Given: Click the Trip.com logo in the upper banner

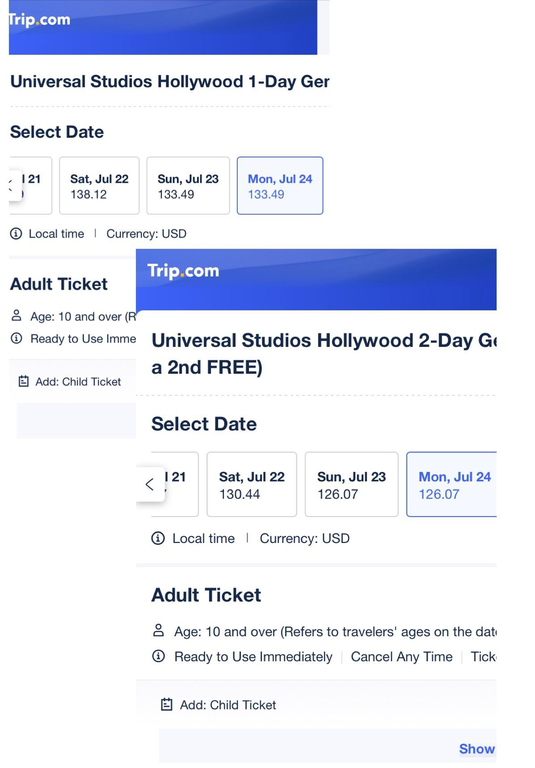Looking at the screenshot, I should pyautogui.click(x=40, y=20).
